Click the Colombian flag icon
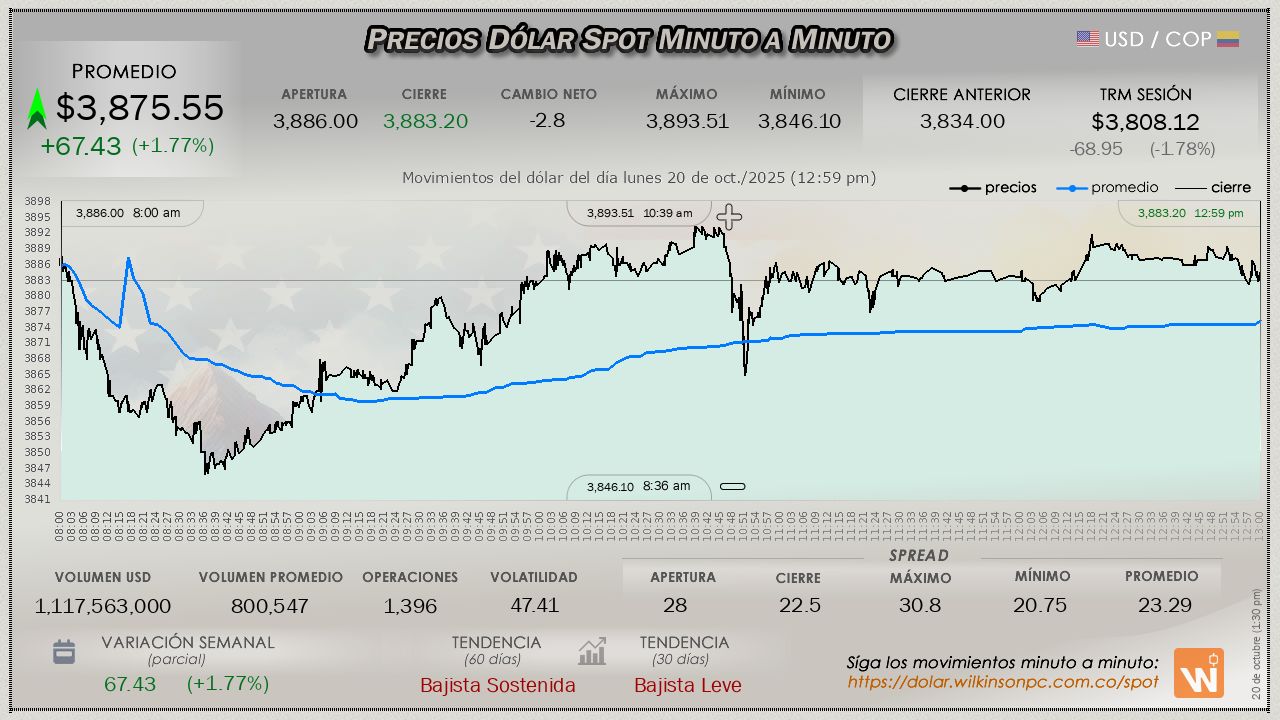Viewport: 1280px width, 720px height. coord(1228,39)
